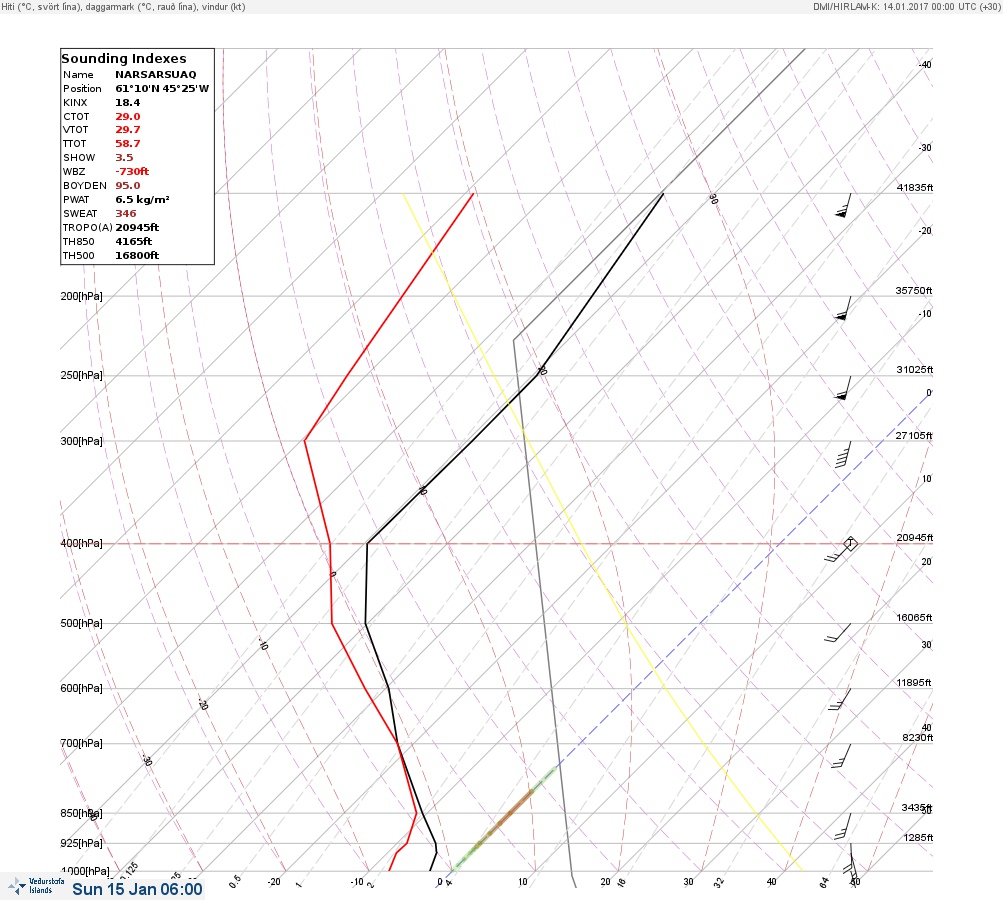Click the TTOT value 58.7

click(127, 144)
